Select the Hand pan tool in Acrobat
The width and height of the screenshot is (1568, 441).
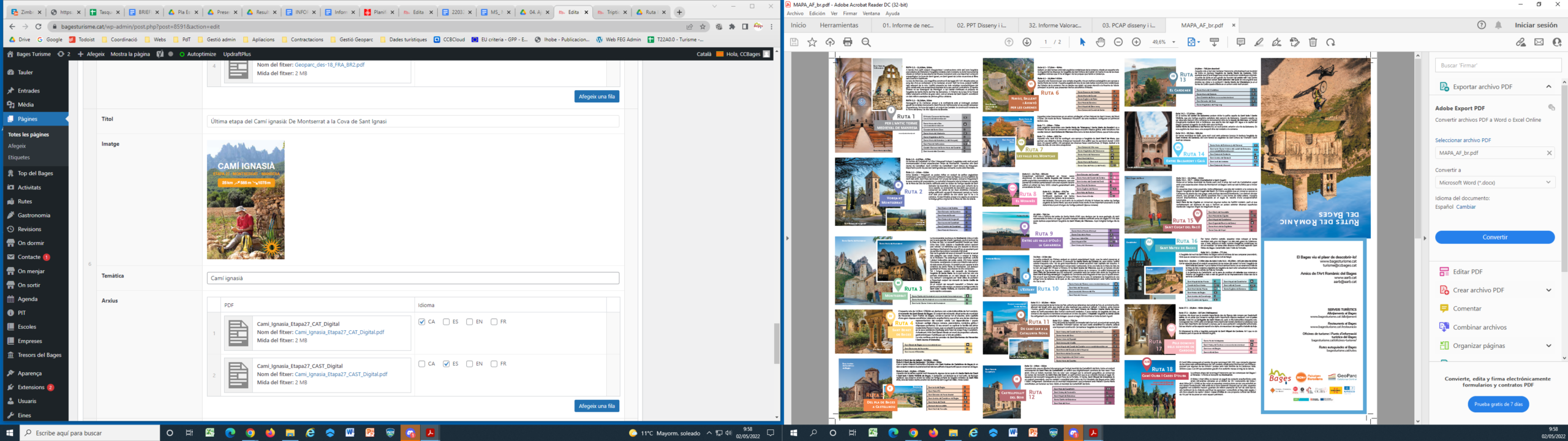[1101, 42]
